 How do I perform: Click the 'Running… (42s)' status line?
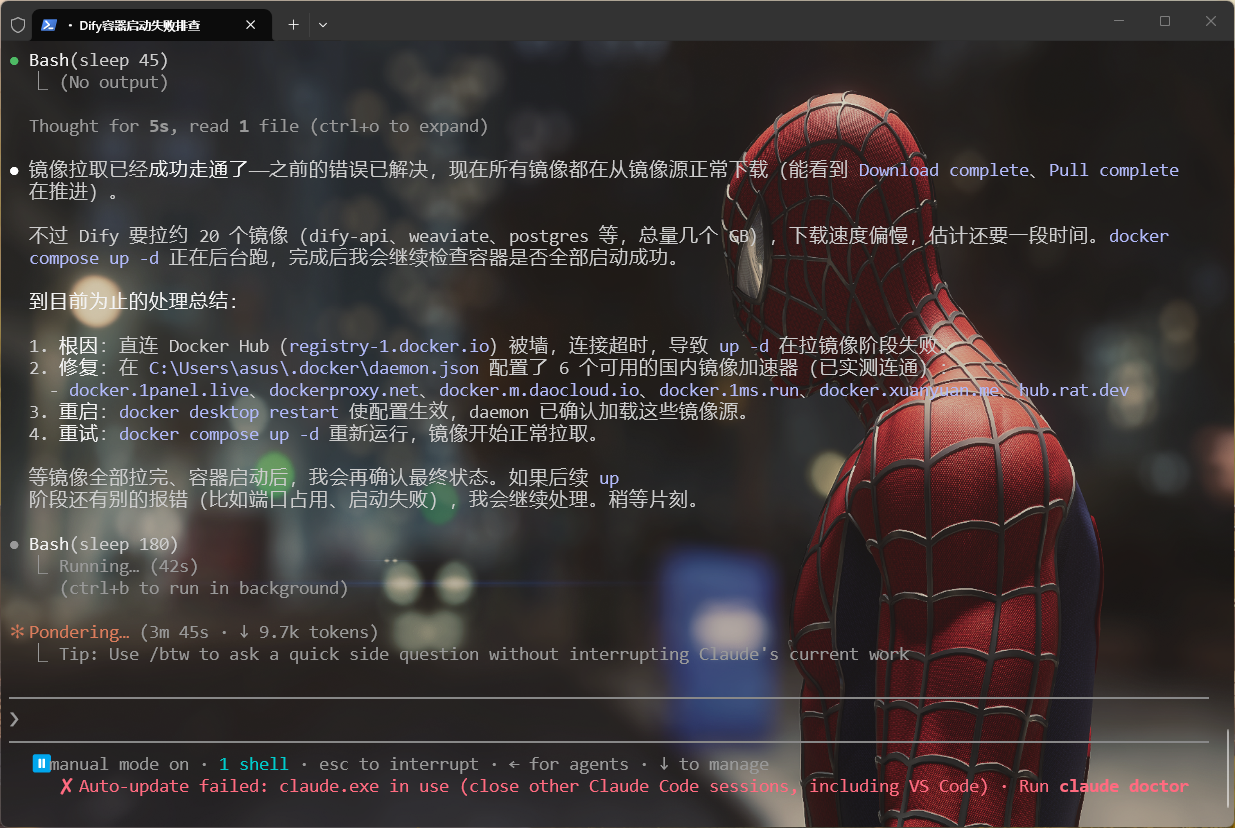(129, 566)
